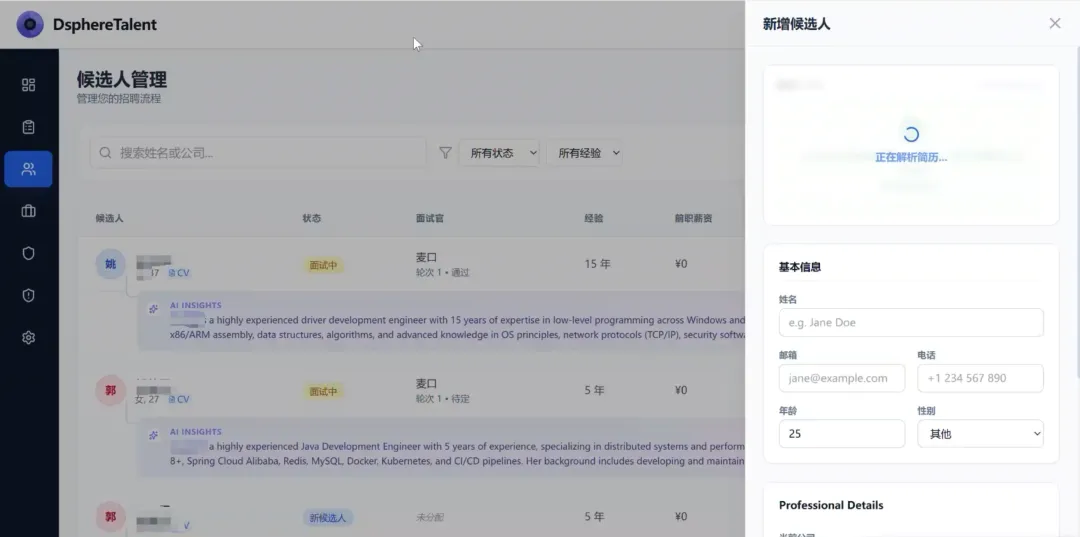Open CV link of the 女, 27 candidate
Image resolution: width=1080 pixels, height=537 pixels.
tap(179, 399)
